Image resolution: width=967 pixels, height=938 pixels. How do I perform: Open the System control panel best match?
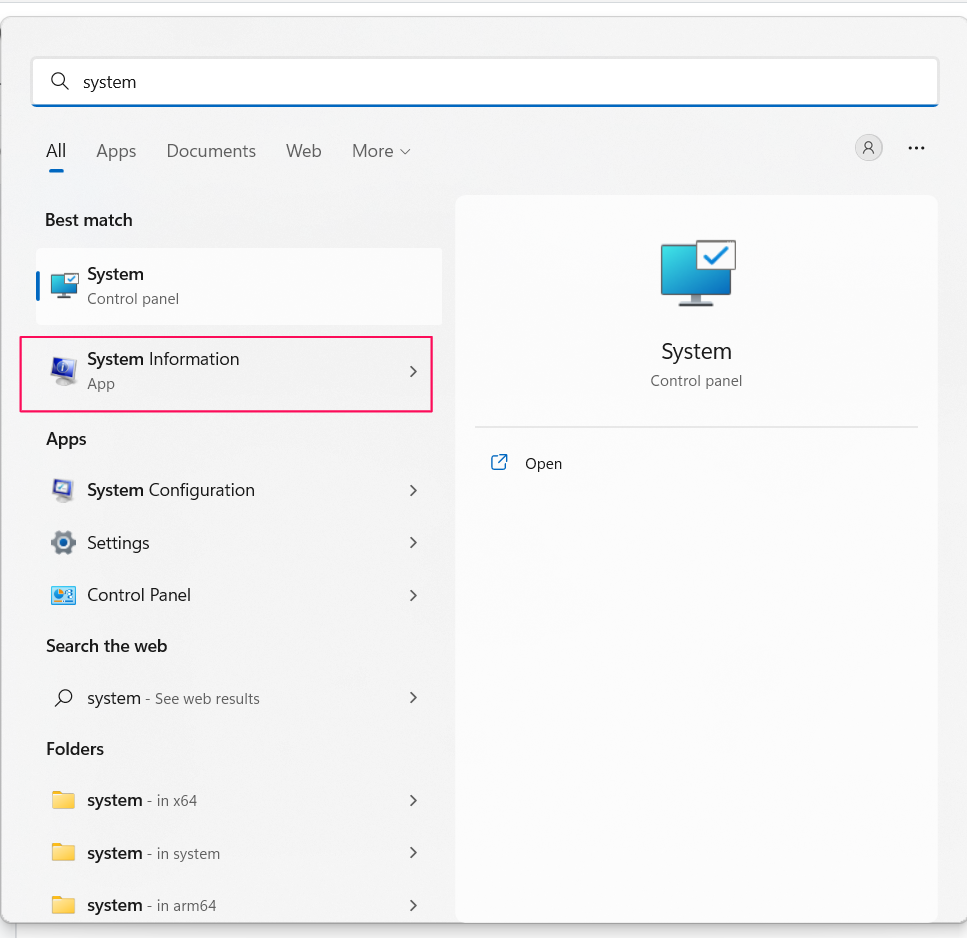coord(238,286)
